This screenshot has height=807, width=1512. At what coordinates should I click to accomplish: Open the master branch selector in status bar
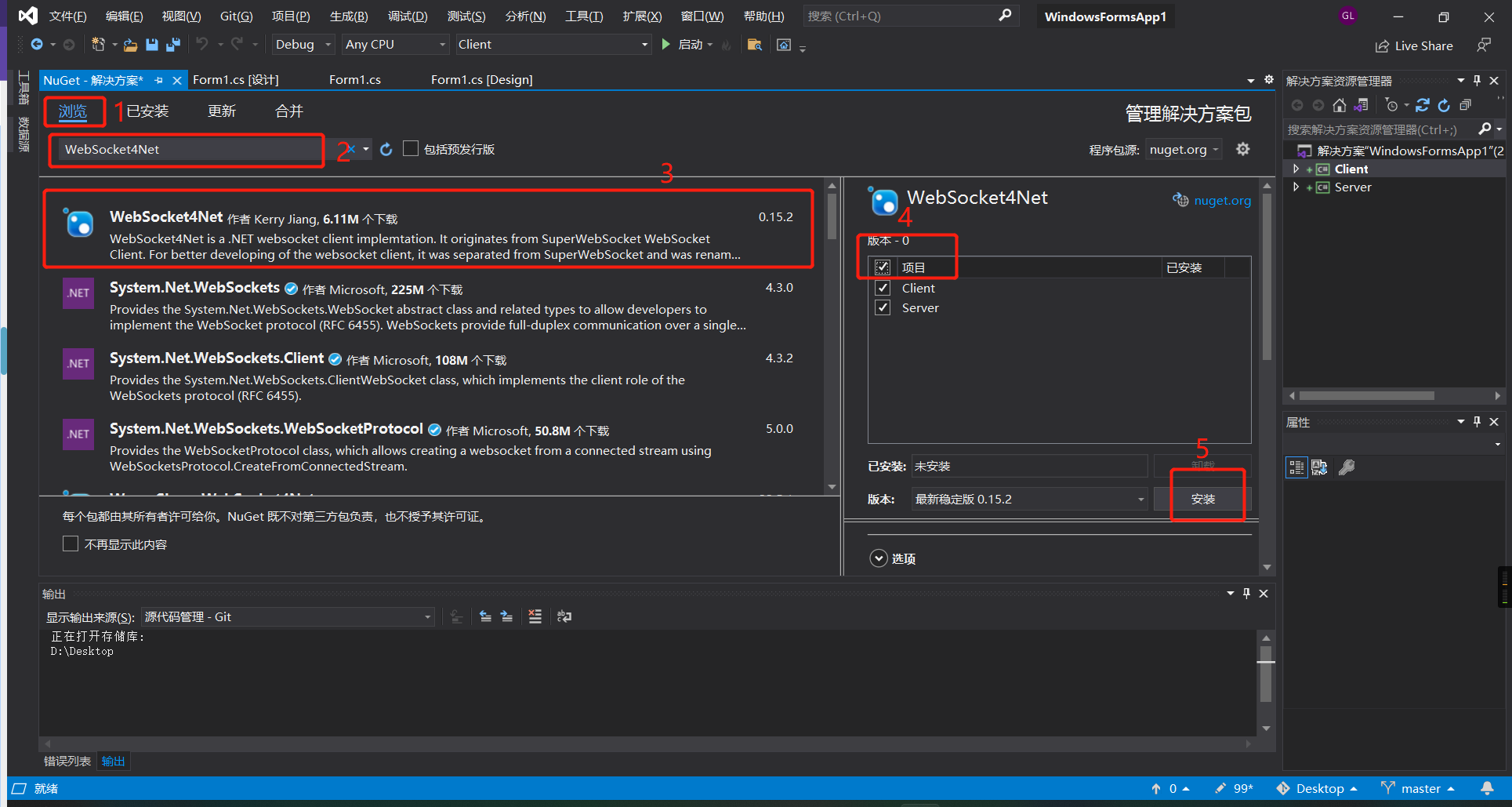point(1418,788)
